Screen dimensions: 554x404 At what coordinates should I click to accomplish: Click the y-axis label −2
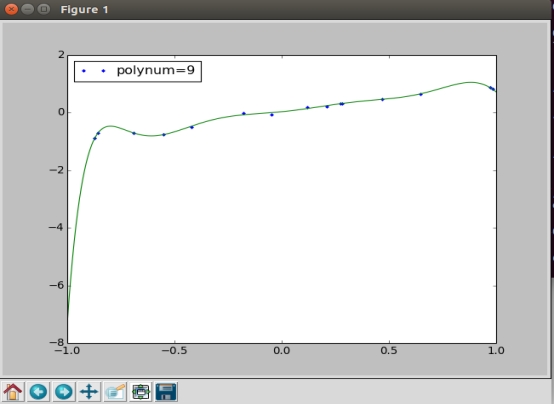tap(57, 170)
